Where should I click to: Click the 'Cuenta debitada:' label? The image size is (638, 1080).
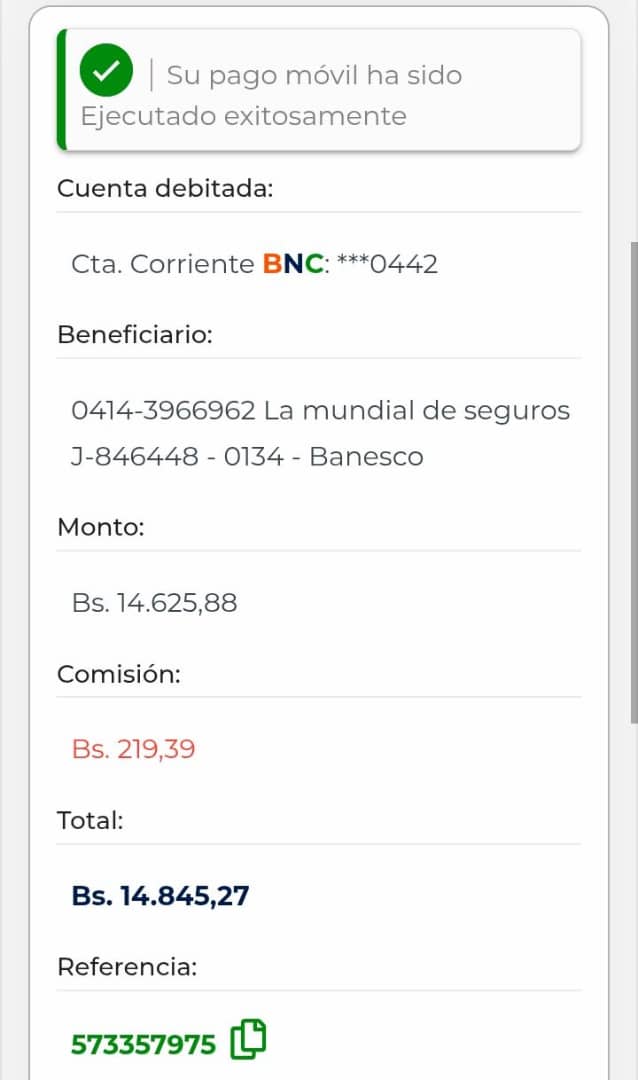coord(165,188)
